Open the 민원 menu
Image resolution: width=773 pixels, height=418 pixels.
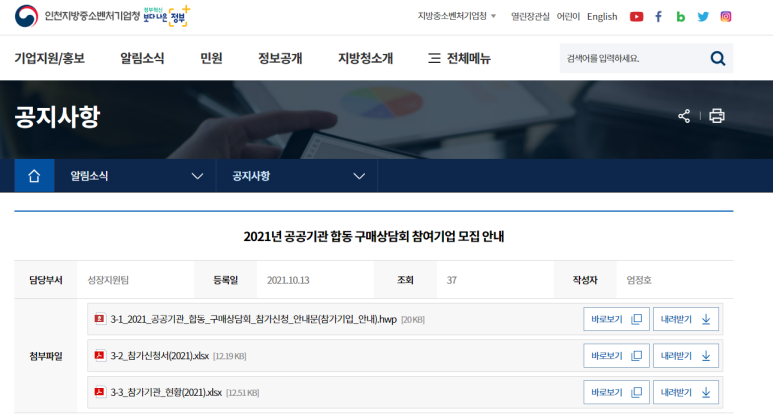211,59
